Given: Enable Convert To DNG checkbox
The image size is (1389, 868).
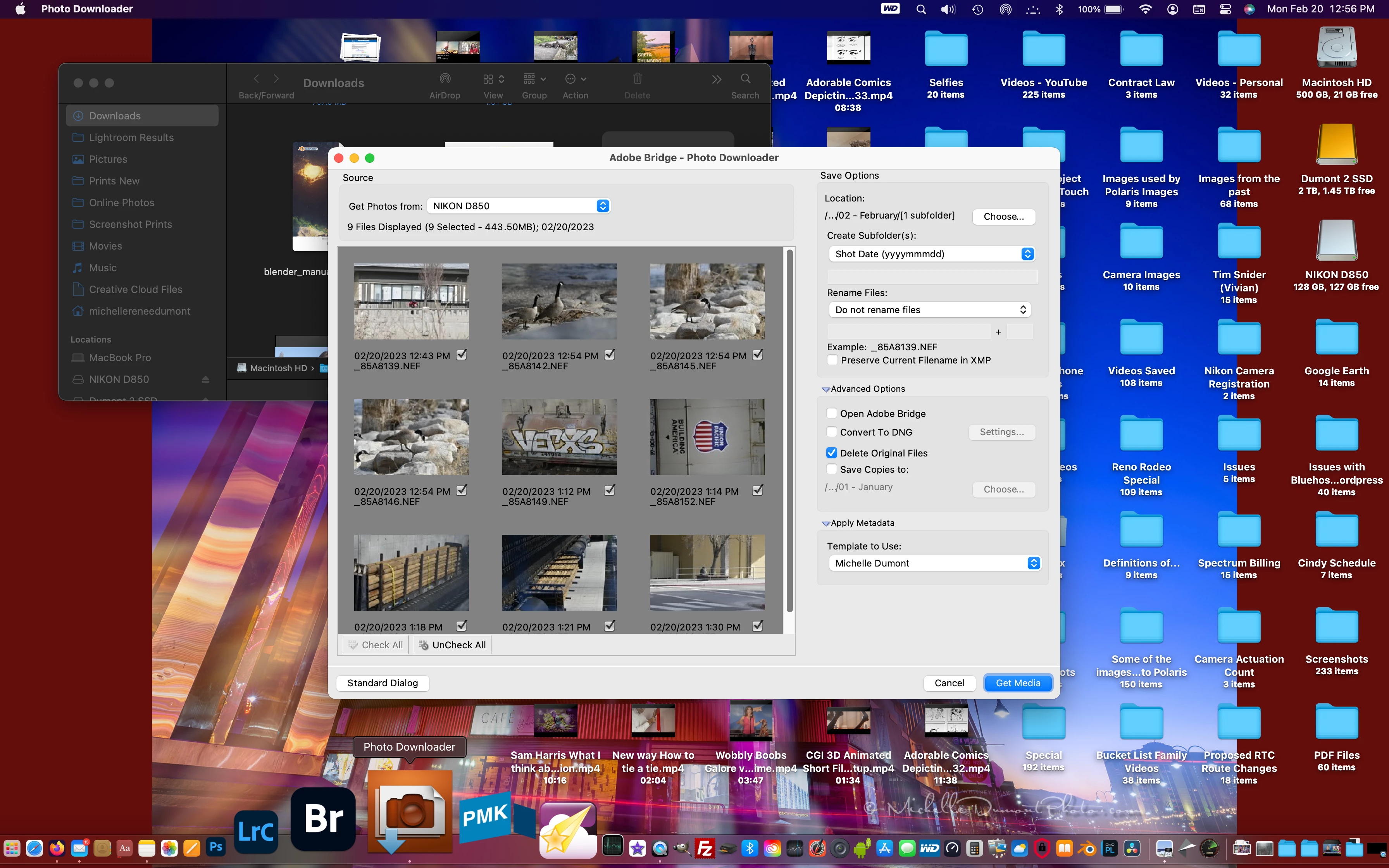Looking at the screenshot, I should click(832, 432).
